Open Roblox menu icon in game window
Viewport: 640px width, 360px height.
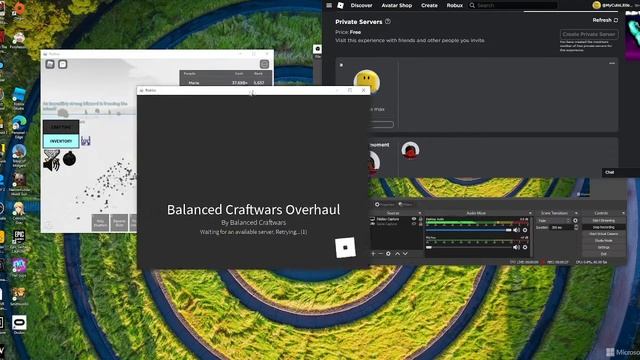coord(50,64)
